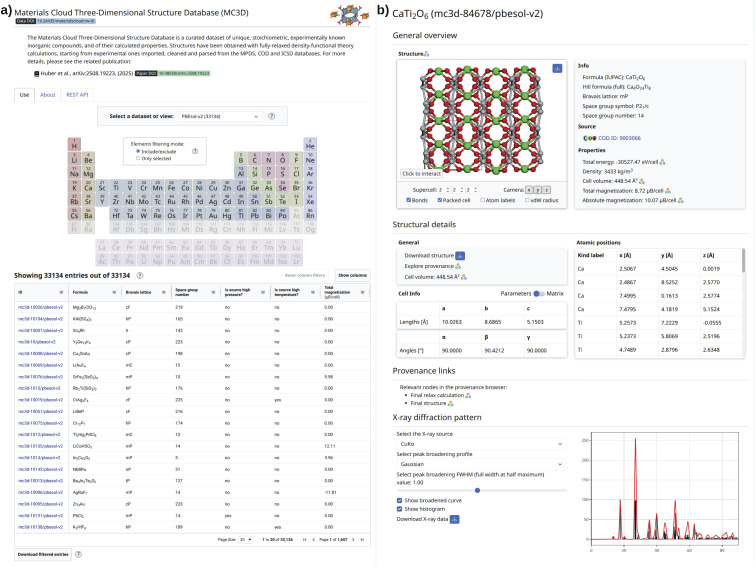Open the Gaussian peak broadening profile dropdown

point(481,464)
